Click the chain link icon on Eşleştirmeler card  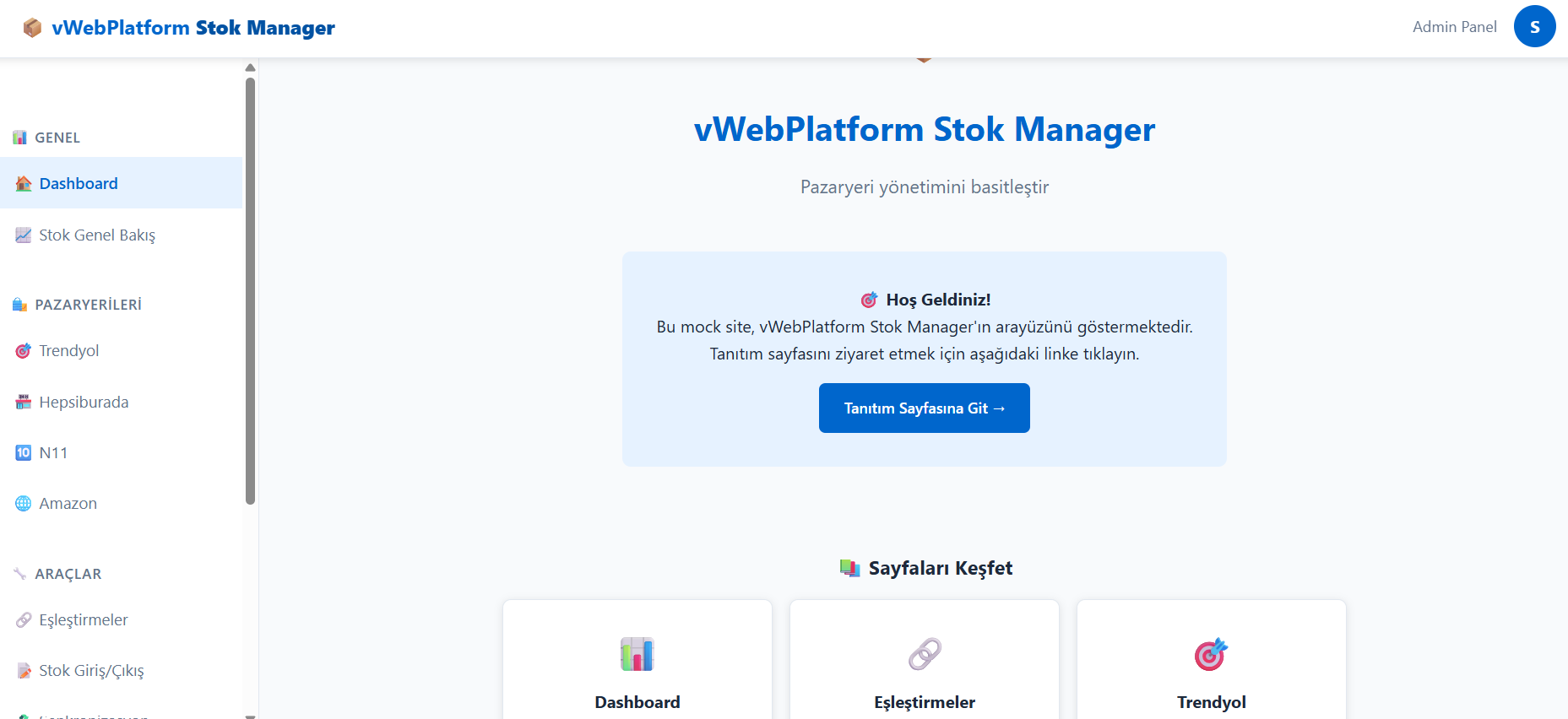925,654
